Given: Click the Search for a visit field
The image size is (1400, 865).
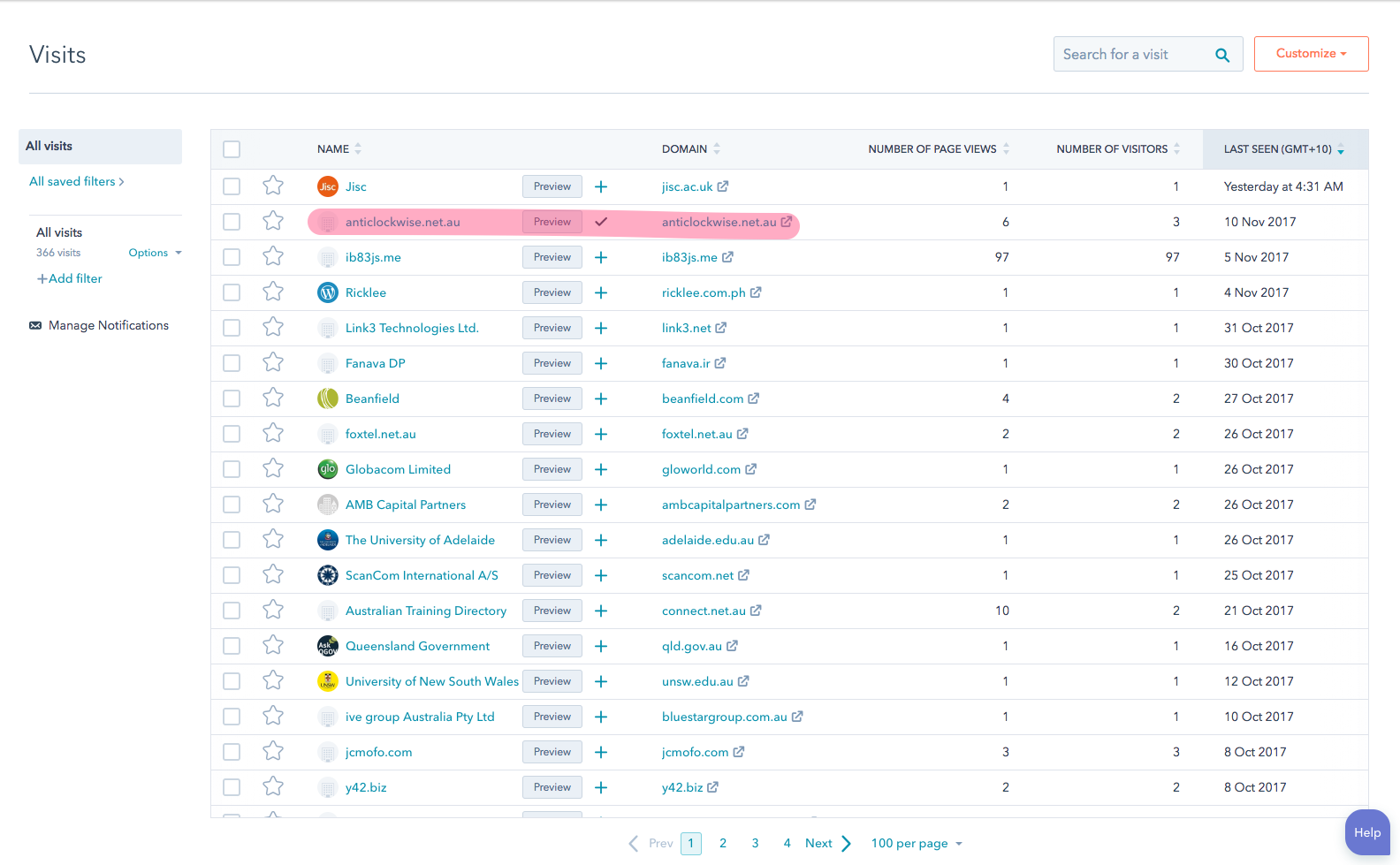Looking at the screenshot, I should (x=1131, y=55).
